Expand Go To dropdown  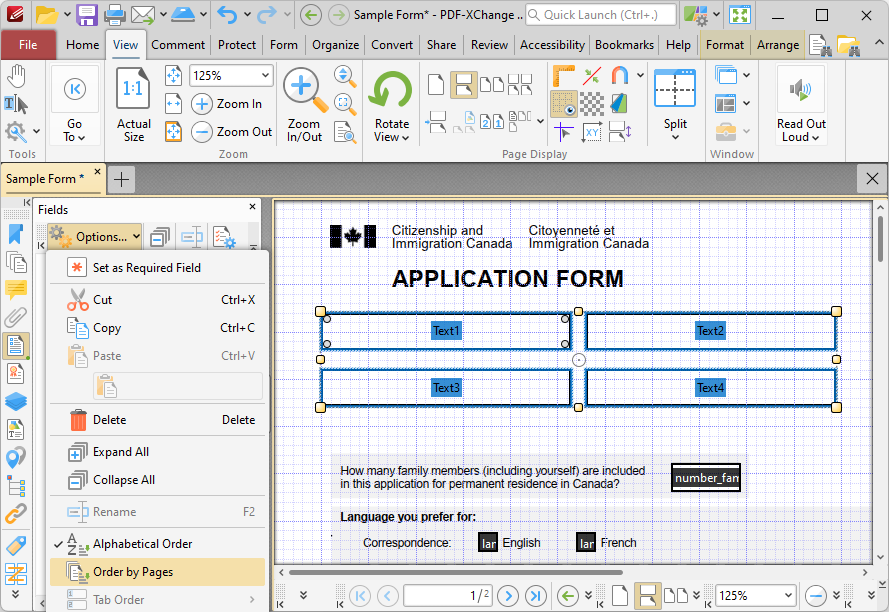tap(74, 130)
